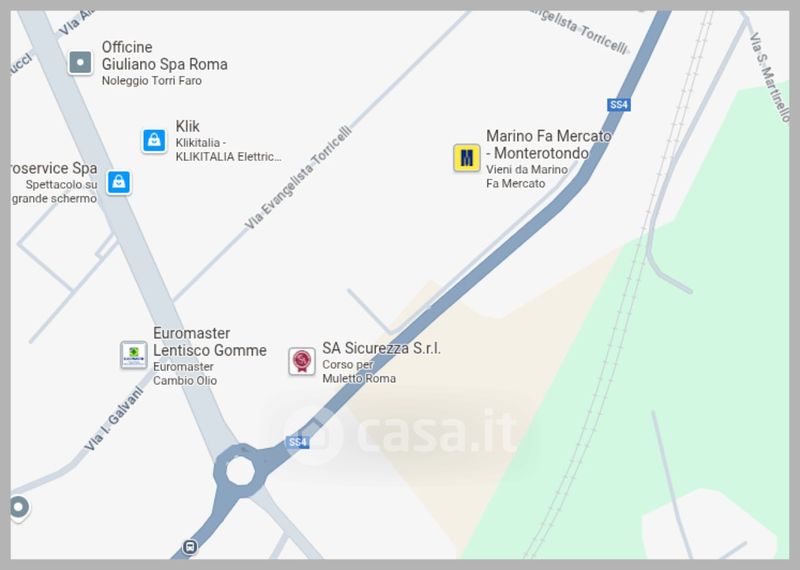Click the Marino Fa Mercato - Monterotondo label
800x570 pixels.
548,144
